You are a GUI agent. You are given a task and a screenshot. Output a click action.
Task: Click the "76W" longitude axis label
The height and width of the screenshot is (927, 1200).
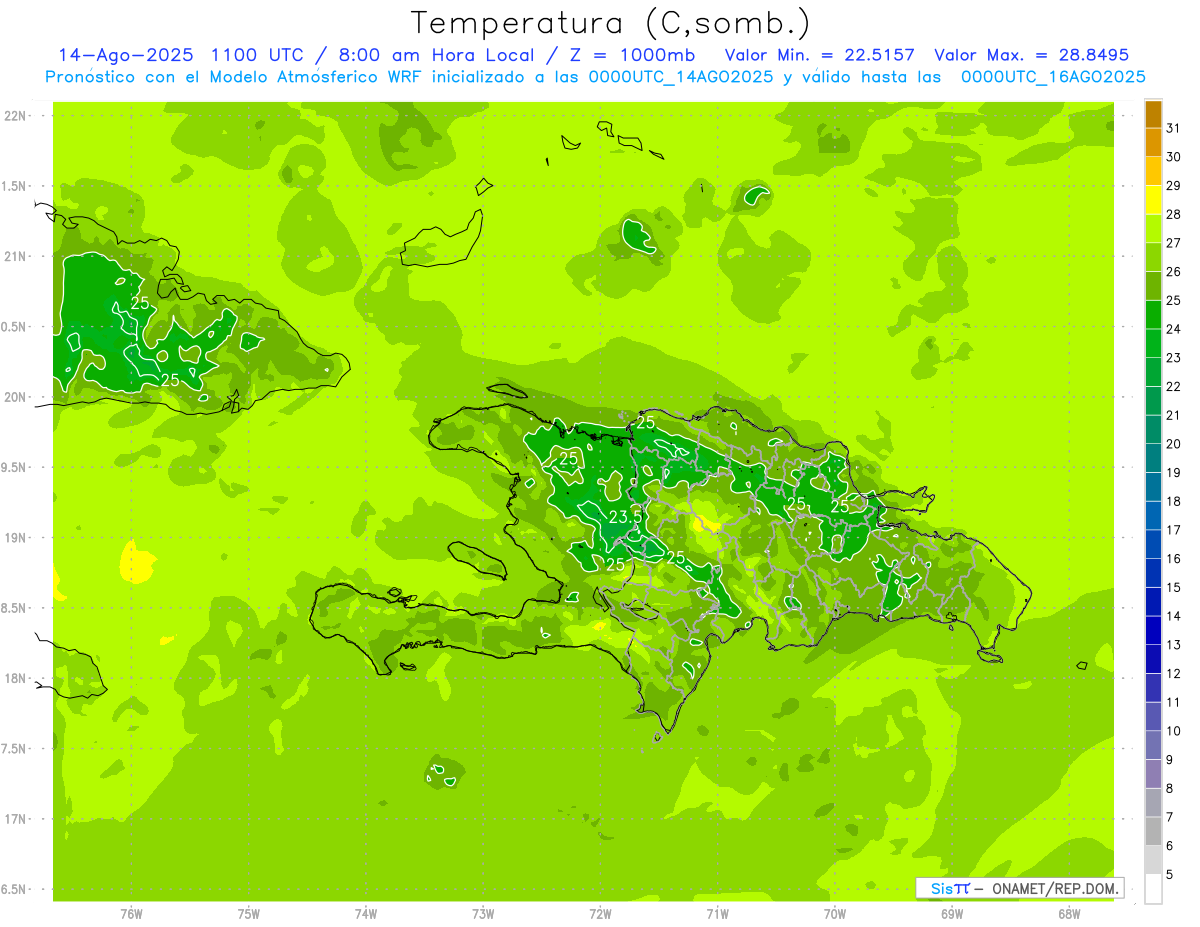(x=131, y=914)
